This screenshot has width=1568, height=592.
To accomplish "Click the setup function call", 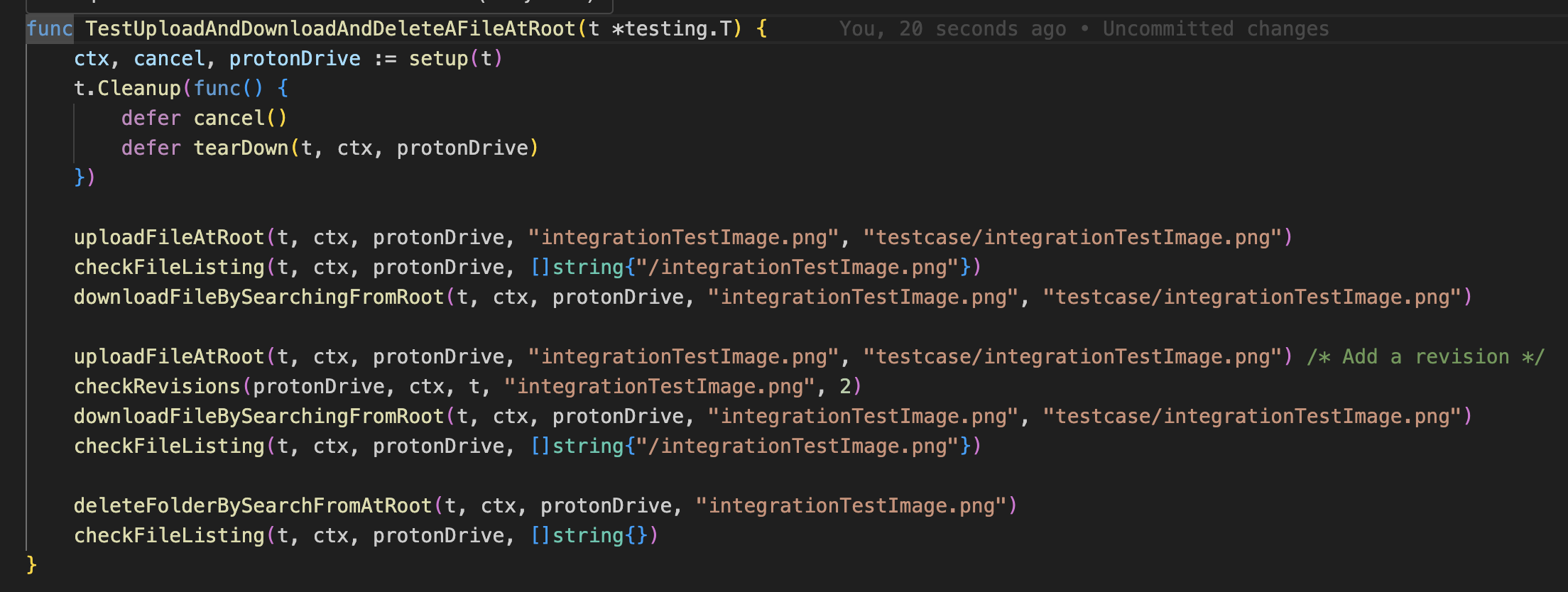I will click(438, 59).
